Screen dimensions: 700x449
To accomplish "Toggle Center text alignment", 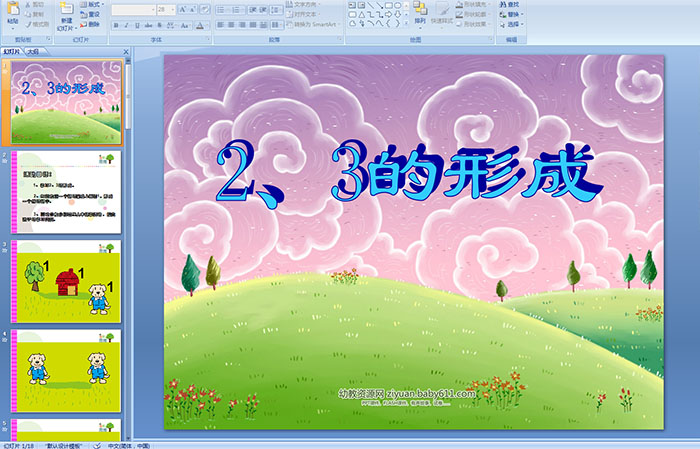I will [x=231, y=25].
